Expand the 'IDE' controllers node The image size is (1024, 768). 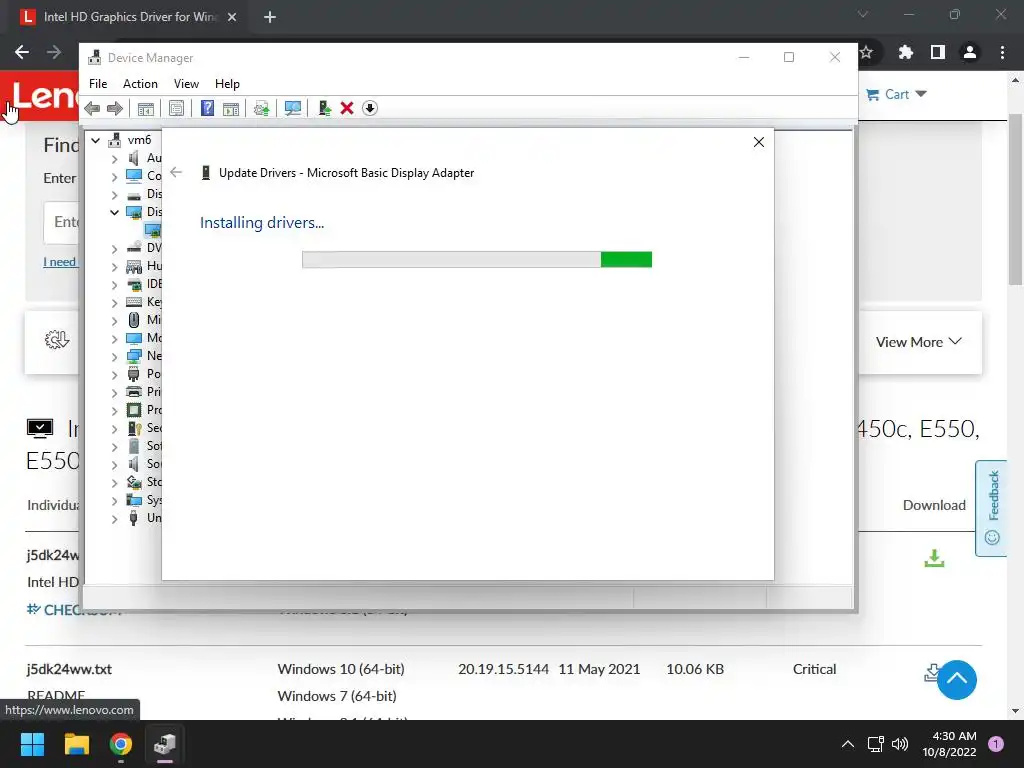114,284
